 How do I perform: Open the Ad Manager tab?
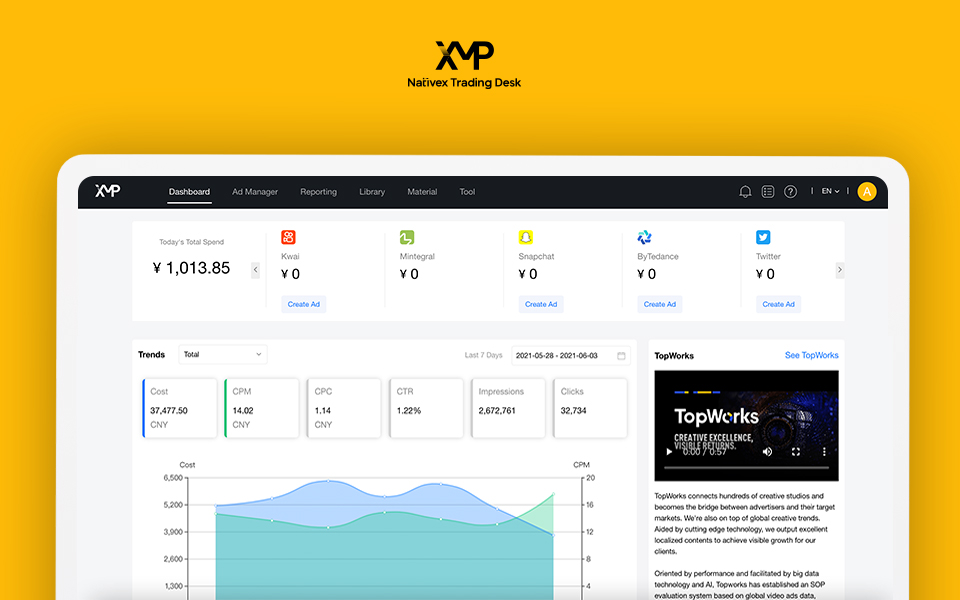(255, 192)
